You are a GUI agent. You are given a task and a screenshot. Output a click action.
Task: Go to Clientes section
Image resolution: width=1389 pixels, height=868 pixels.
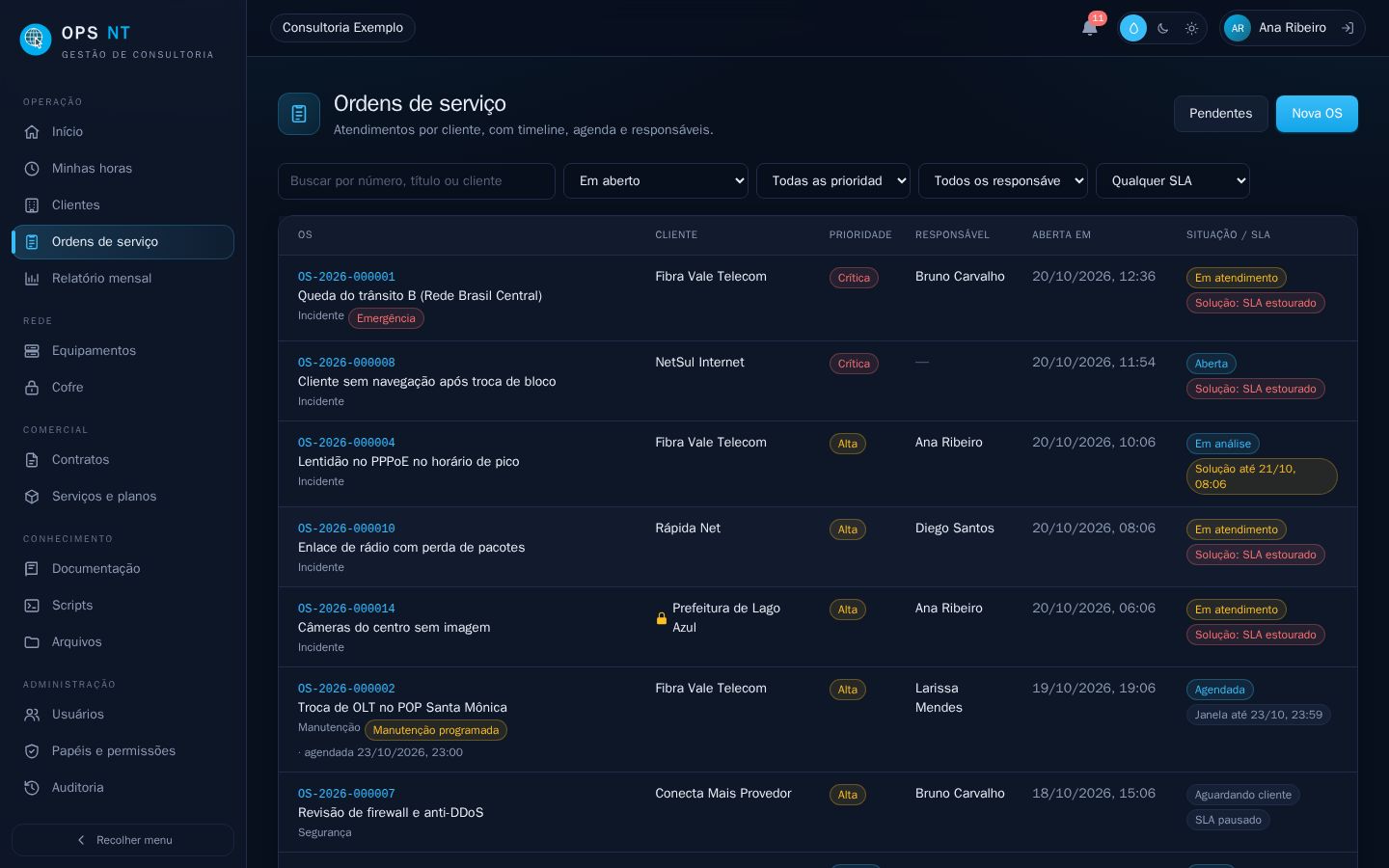coord(123,205)
